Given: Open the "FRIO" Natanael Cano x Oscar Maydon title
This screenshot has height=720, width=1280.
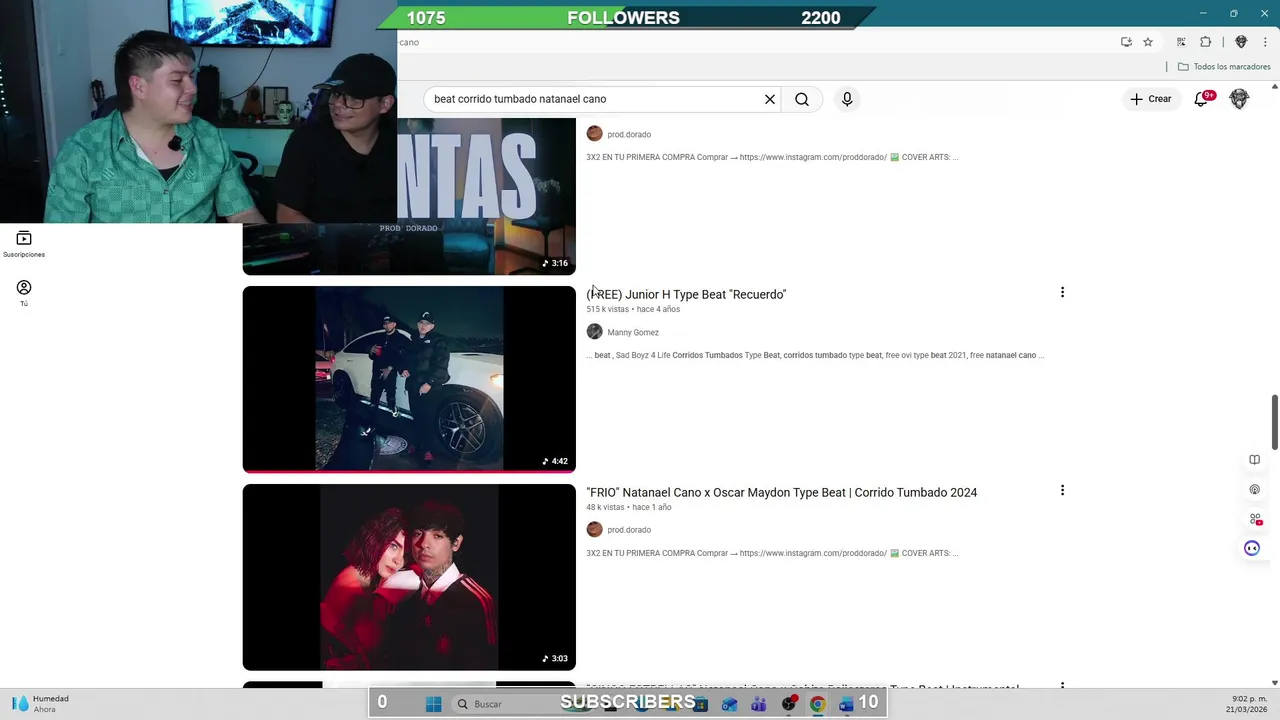Looking at the screenshot, I should coord(782,492).
